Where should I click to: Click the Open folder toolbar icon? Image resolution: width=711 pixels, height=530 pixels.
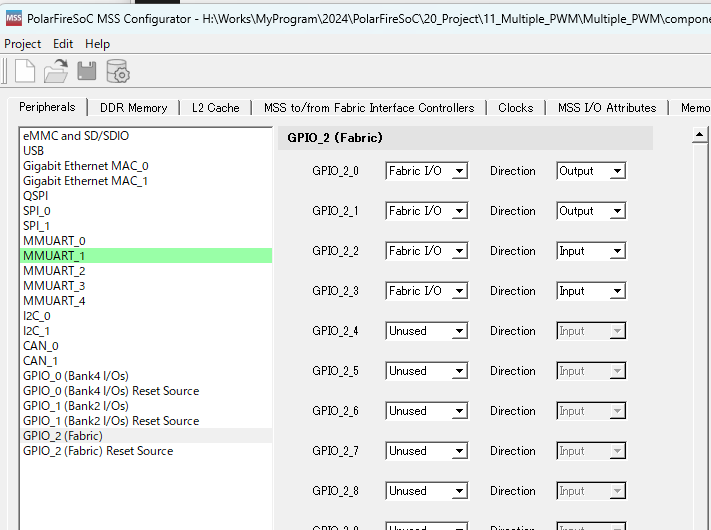[56, 71]
